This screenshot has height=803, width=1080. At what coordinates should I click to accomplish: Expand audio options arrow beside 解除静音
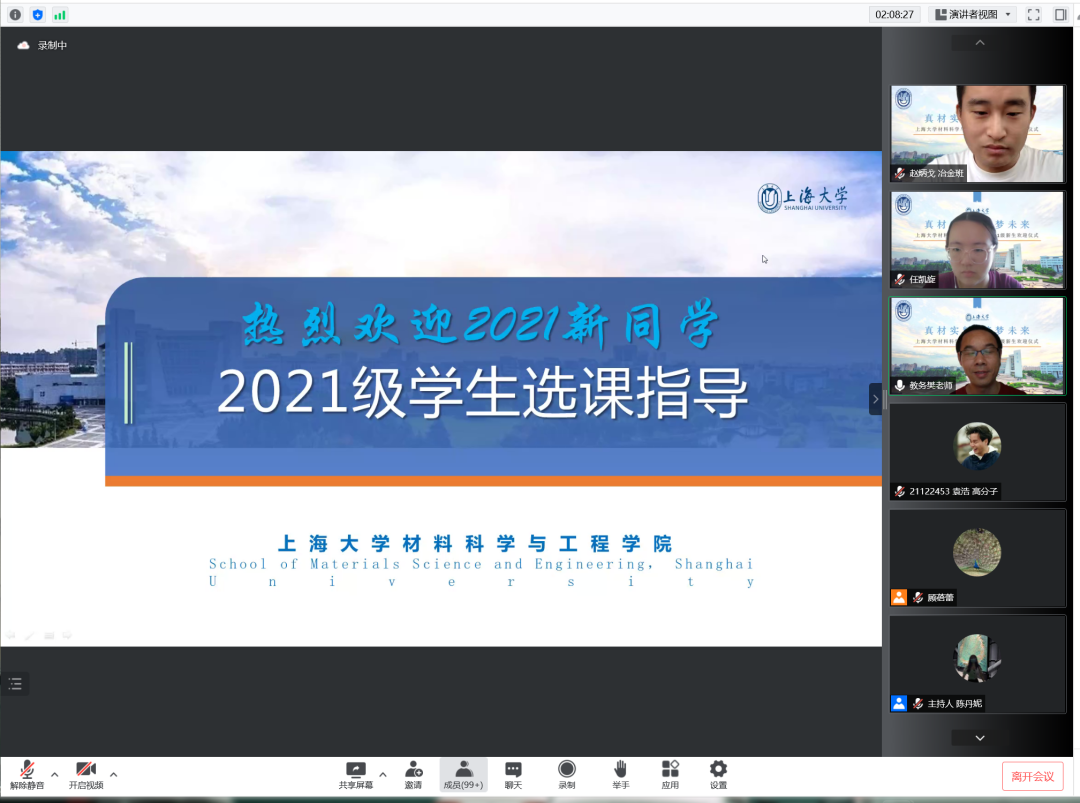click(54, 775)
